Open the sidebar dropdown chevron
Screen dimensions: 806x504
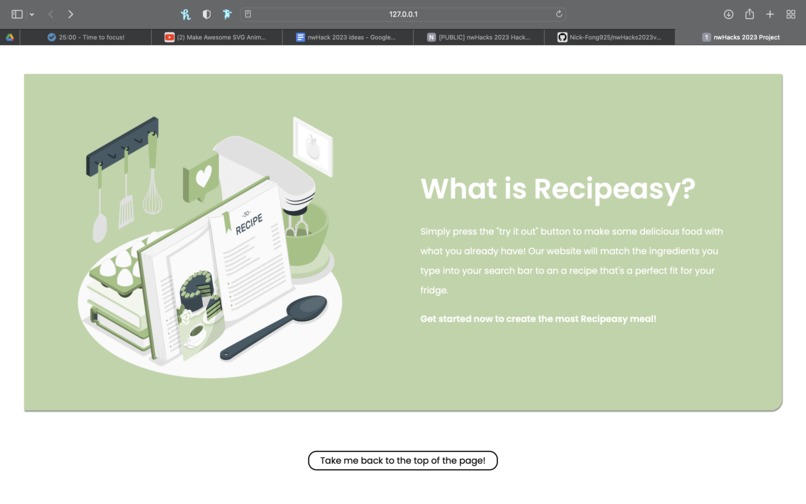(32, 14)
